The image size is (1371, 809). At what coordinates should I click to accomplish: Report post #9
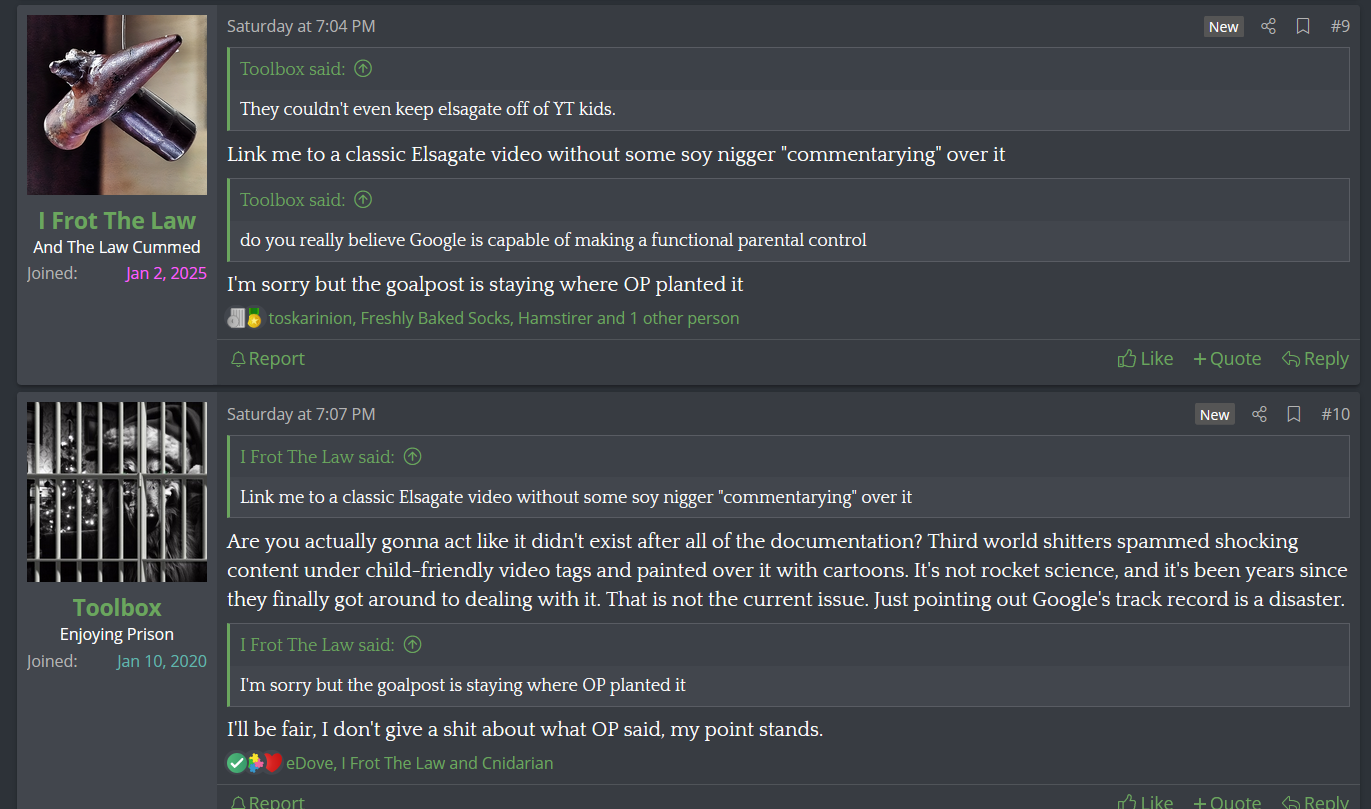point(267,359)
